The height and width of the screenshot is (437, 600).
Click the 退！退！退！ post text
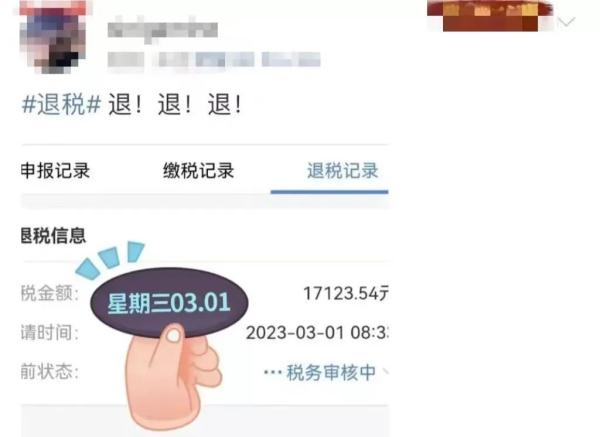[175, 104]
